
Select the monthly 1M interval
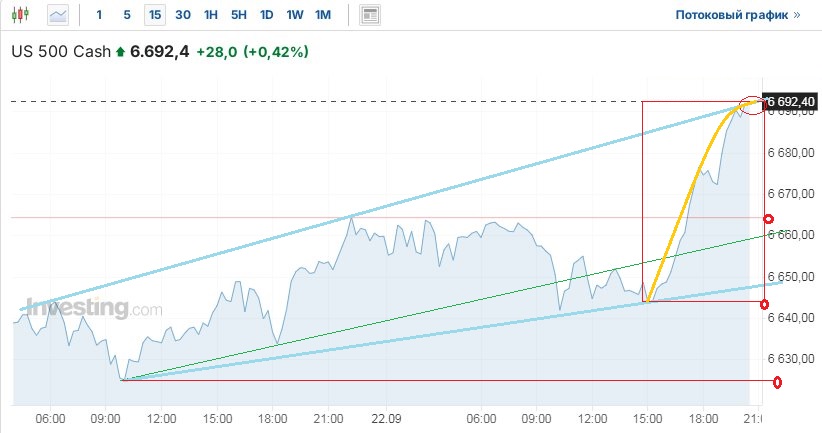(x=322, y=15)
